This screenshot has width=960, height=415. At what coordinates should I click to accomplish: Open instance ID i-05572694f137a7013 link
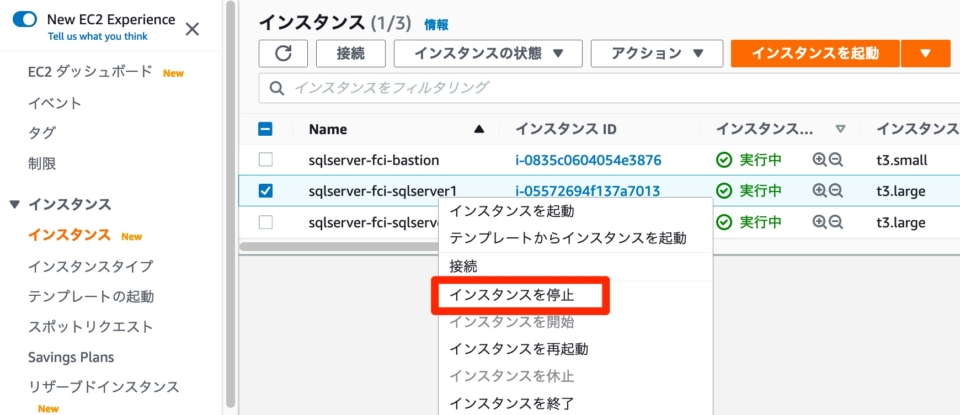(587, 191)
